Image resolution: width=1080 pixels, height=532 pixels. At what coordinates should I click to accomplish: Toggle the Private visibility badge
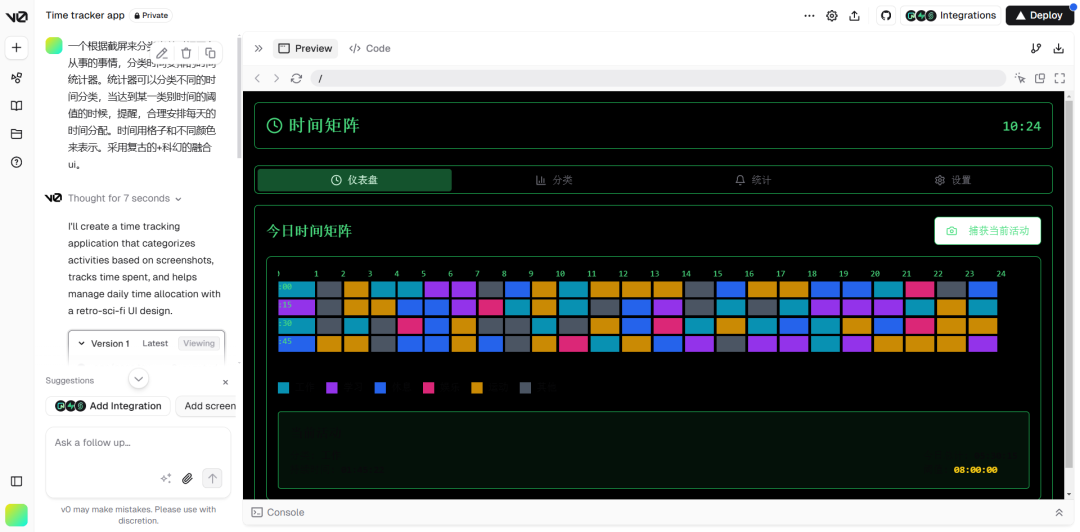click(x=151, y=15)
